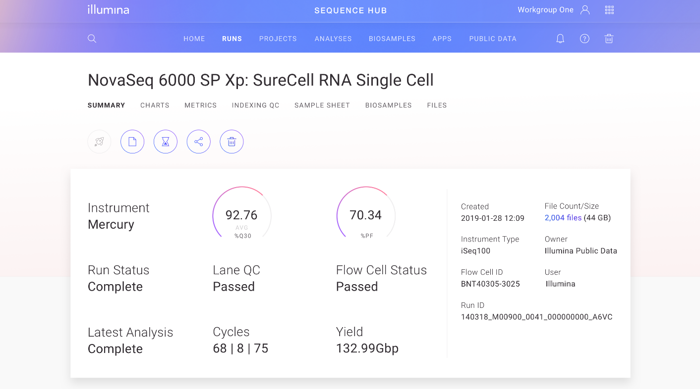The width and height of the screenshot is (700, 389).
Task: Click the Illumina logo
Action: (108, 10)
